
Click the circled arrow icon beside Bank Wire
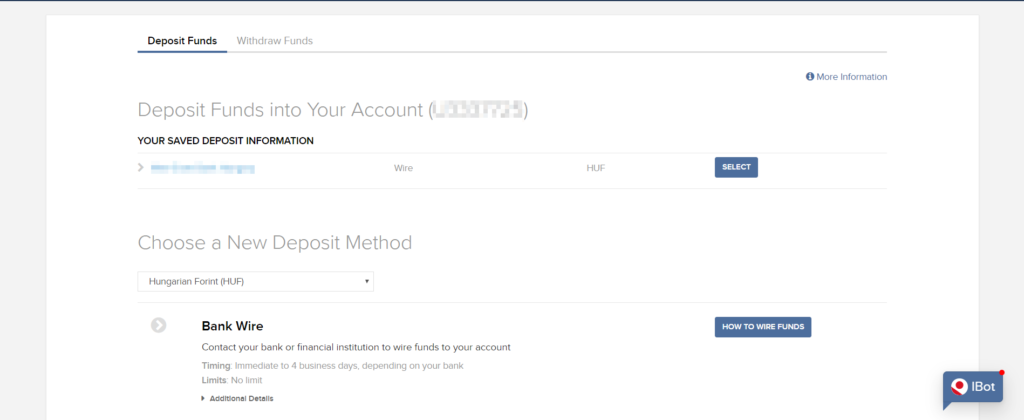159,325
